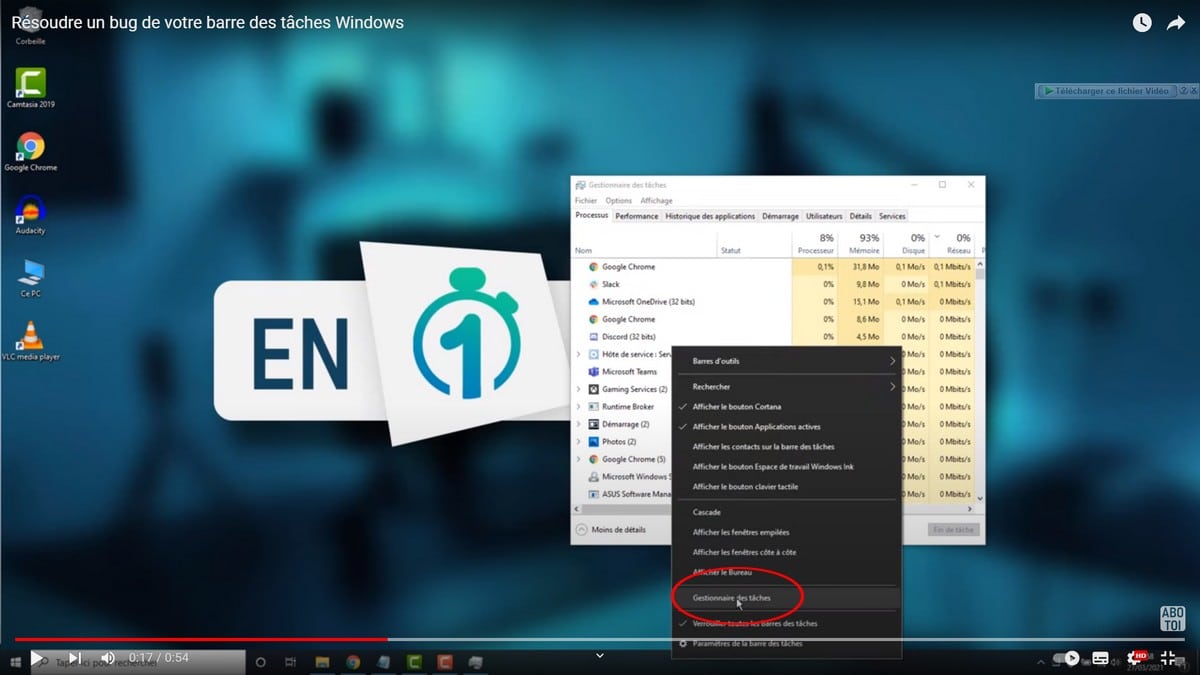Open the share arrow icon

point(1175,23)
